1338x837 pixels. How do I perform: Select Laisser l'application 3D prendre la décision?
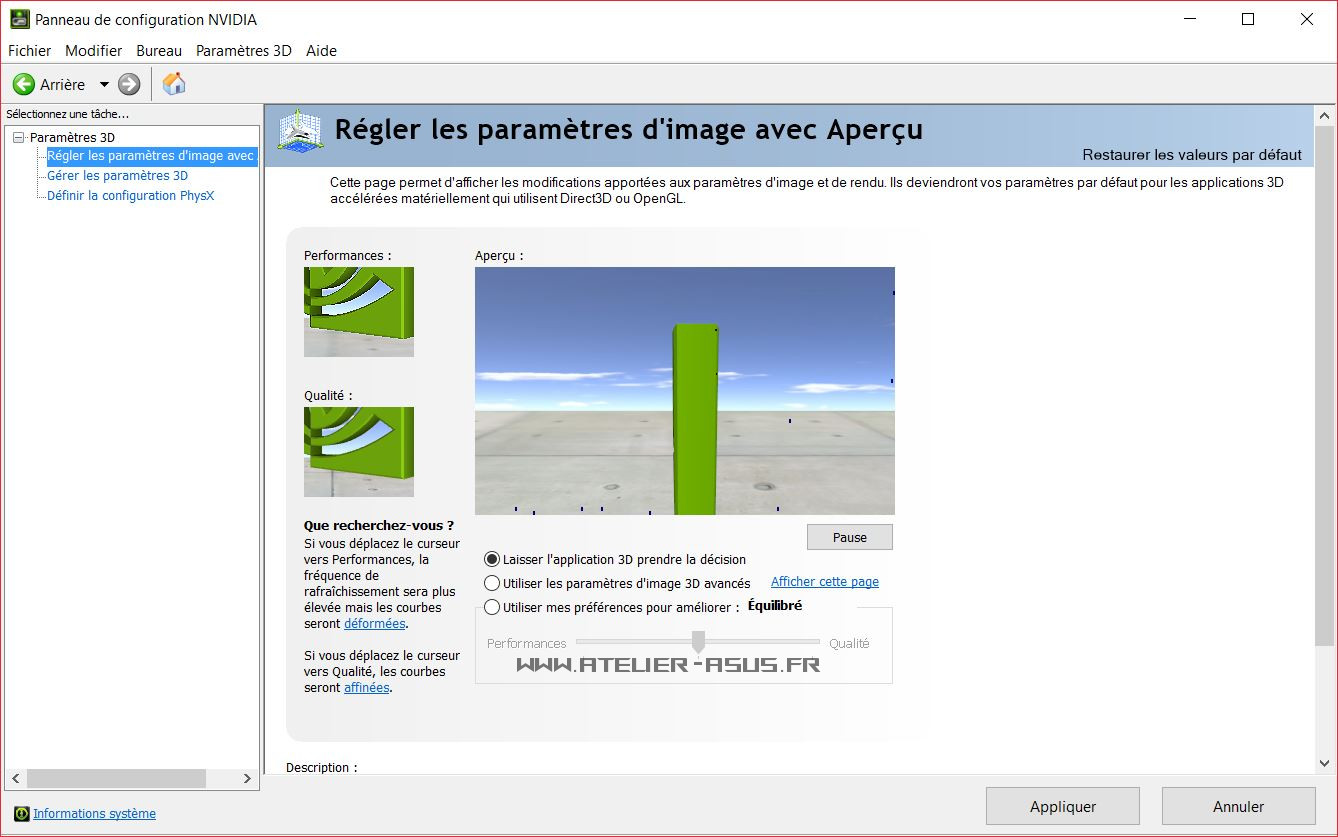tap(615, 560)
